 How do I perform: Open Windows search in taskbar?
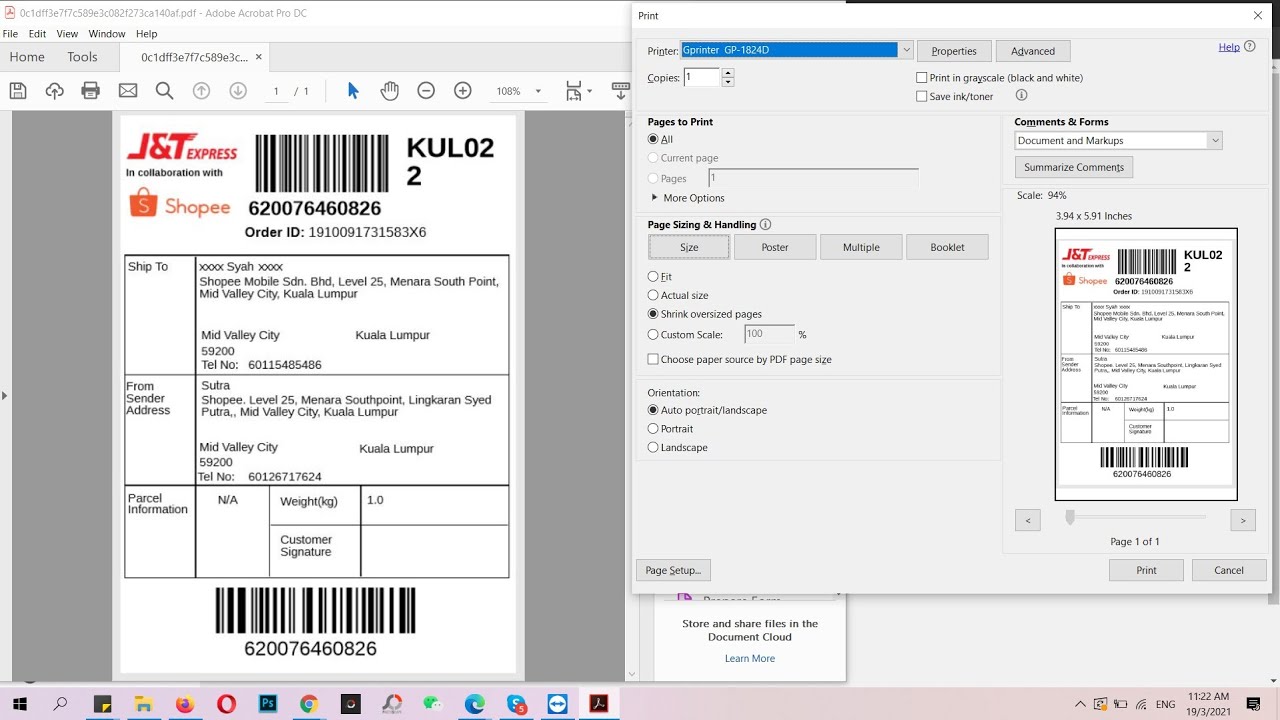[x=60, y=704]
